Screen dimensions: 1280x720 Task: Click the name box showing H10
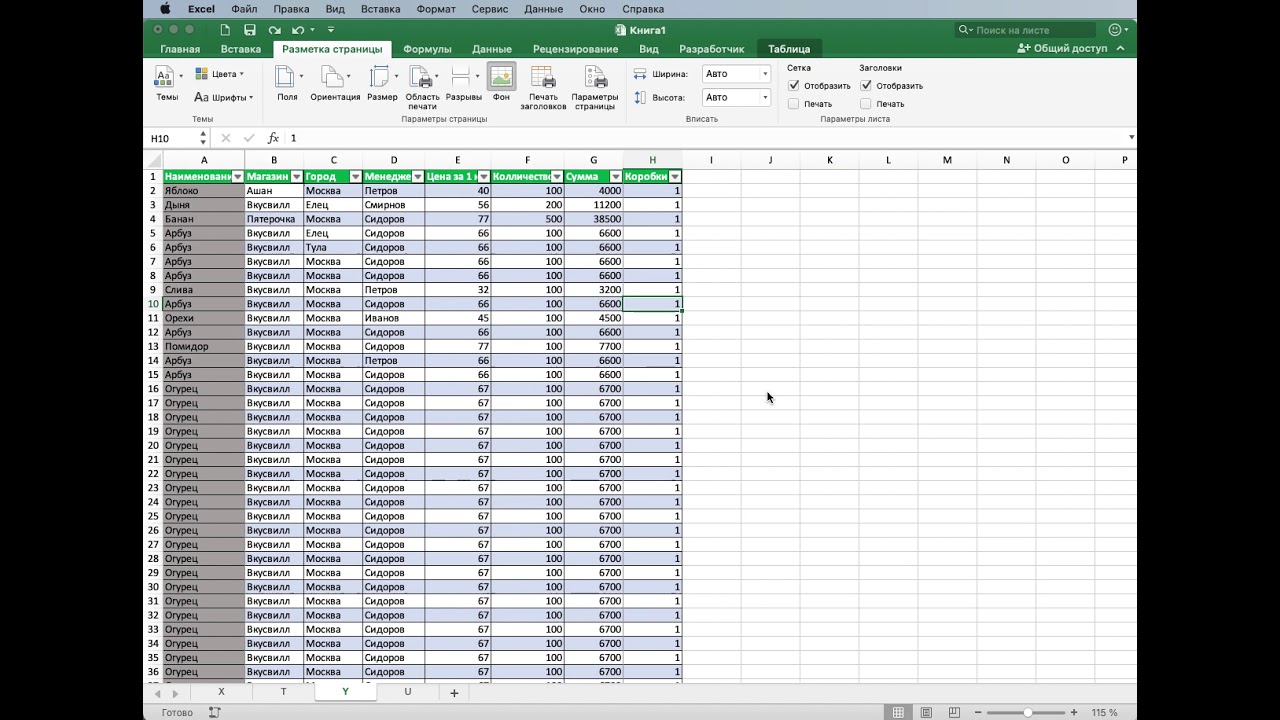175,138
